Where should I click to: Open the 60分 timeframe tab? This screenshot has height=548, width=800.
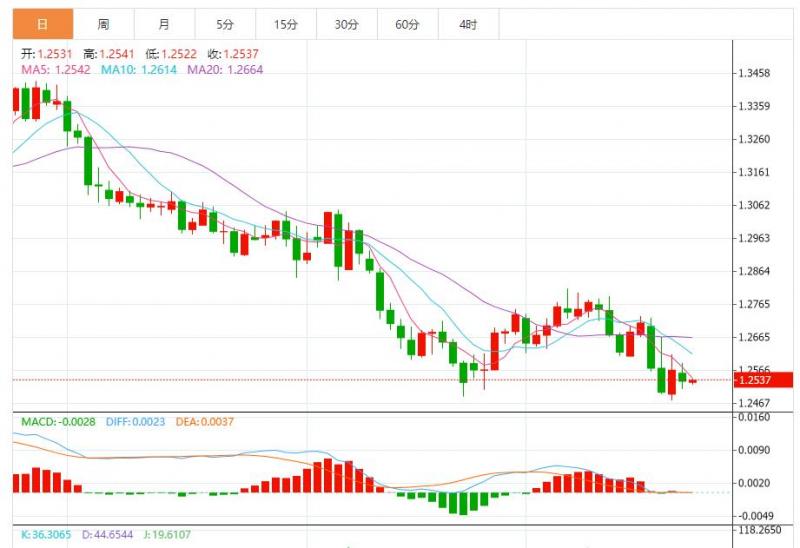point(408,24)
